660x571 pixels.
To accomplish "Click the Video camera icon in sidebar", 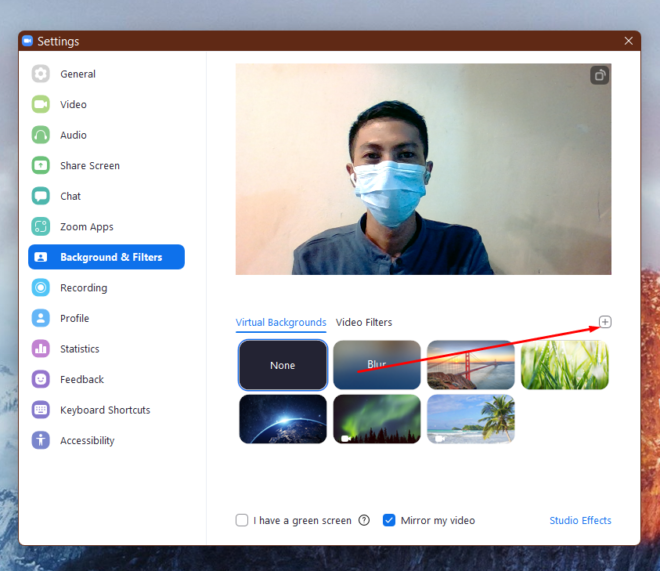I will (x=41, y=104).
